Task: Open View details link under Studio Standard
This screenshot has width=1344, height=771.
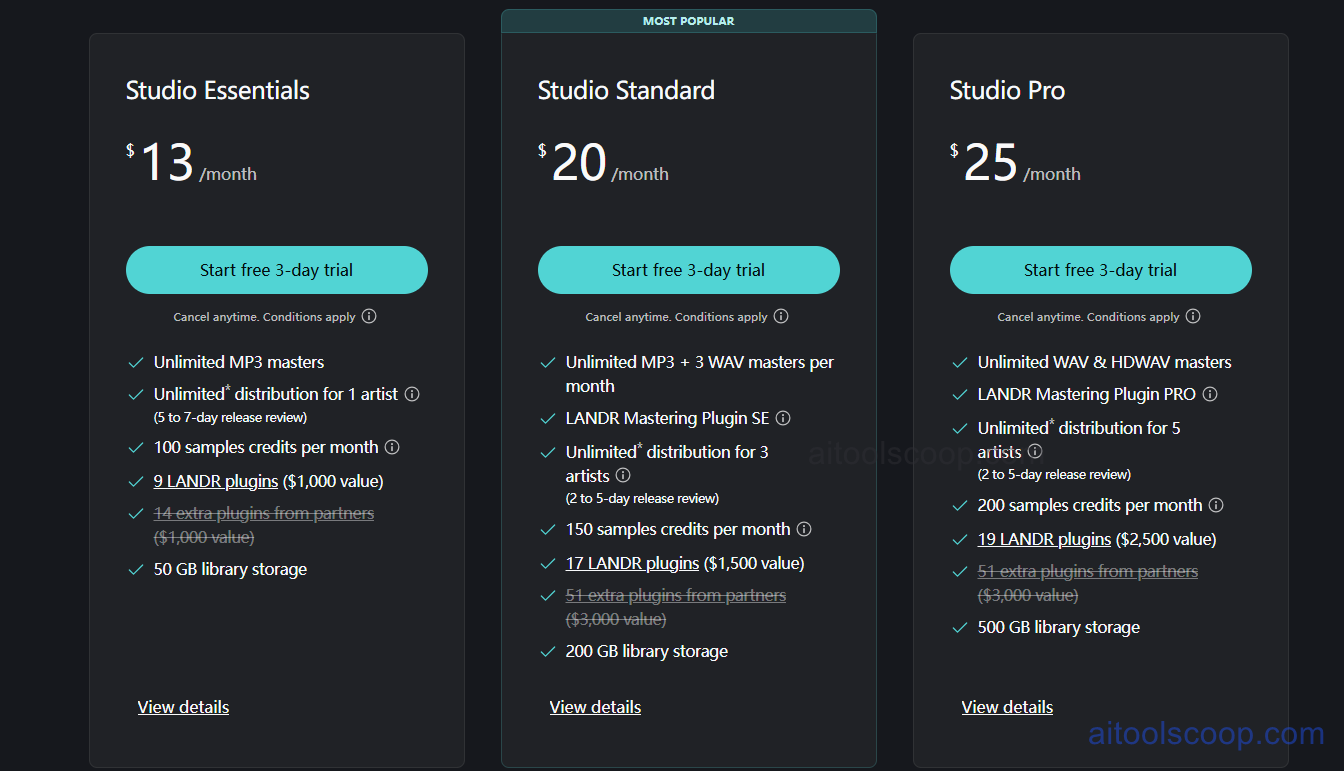Action: pos(595,707)
